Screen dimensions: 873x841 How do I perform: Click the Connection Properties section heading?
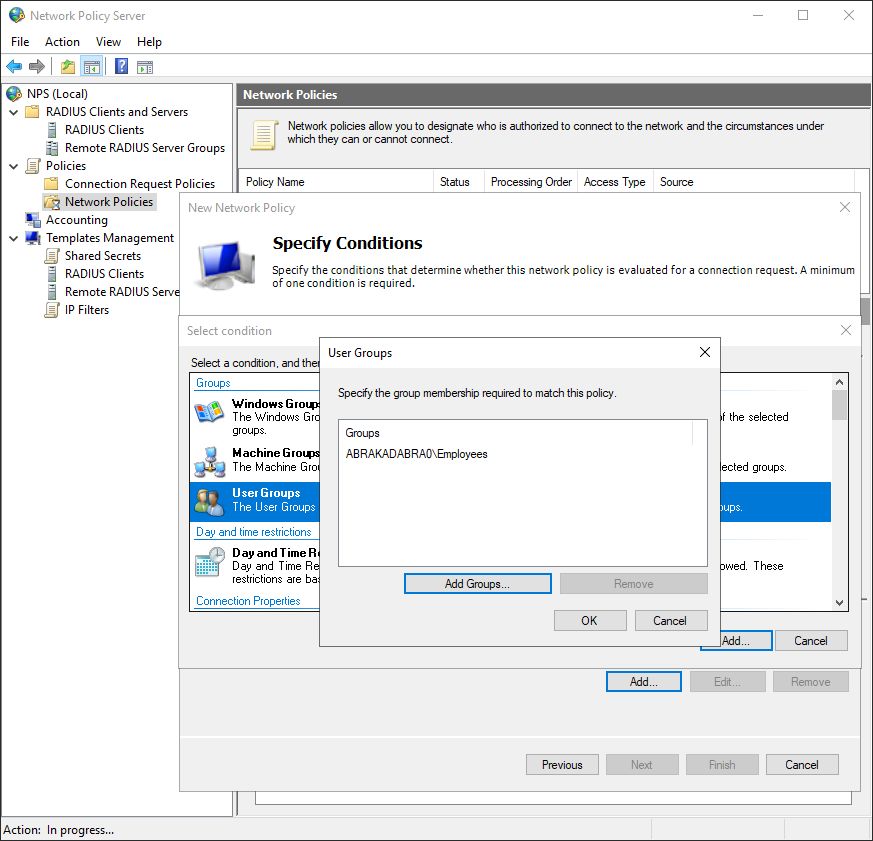click(248, 601)
